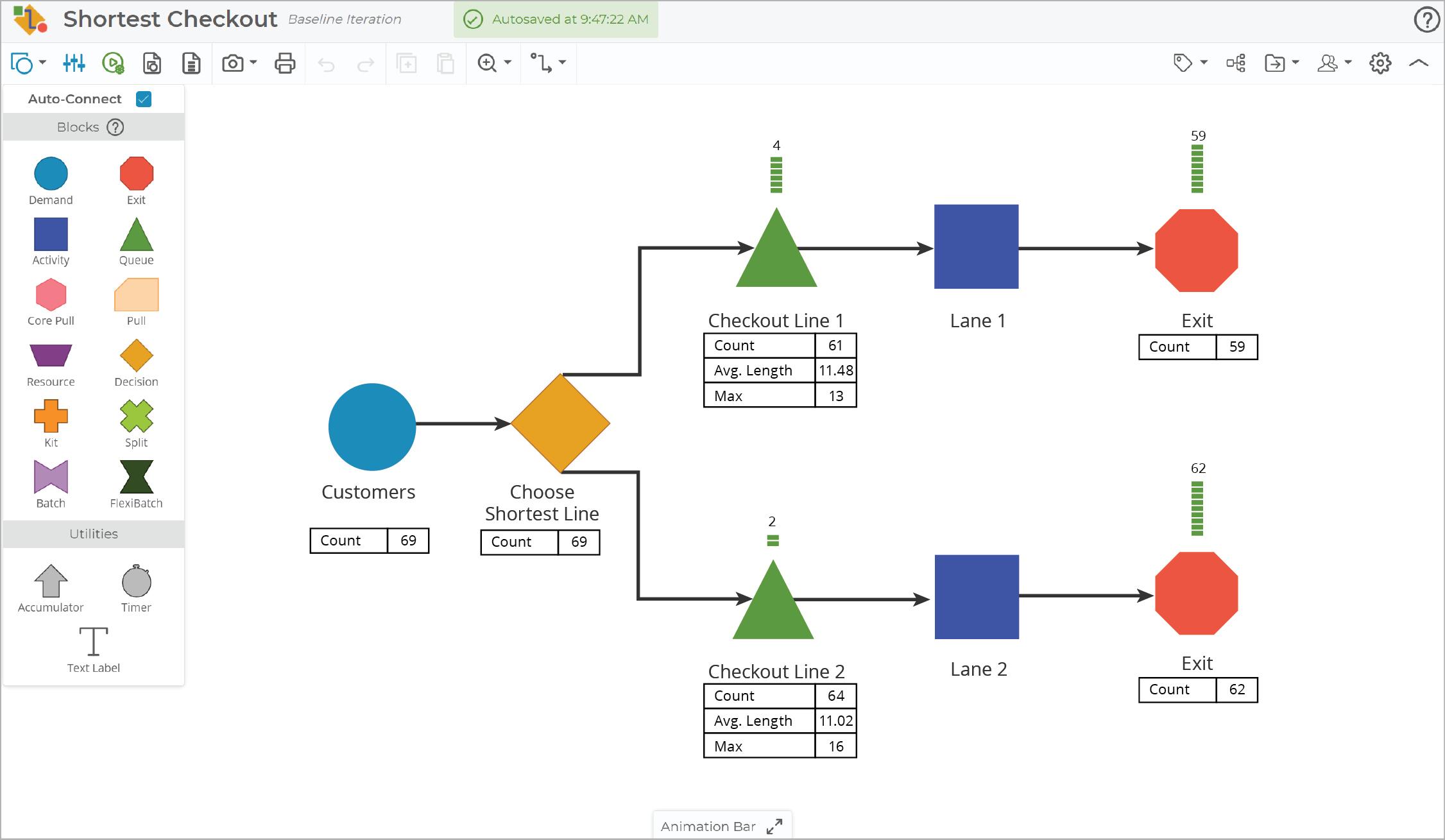Select the Timer utility icon
Image resolution: width=1445 pixels, height=840 pixels.
point(136,581)
